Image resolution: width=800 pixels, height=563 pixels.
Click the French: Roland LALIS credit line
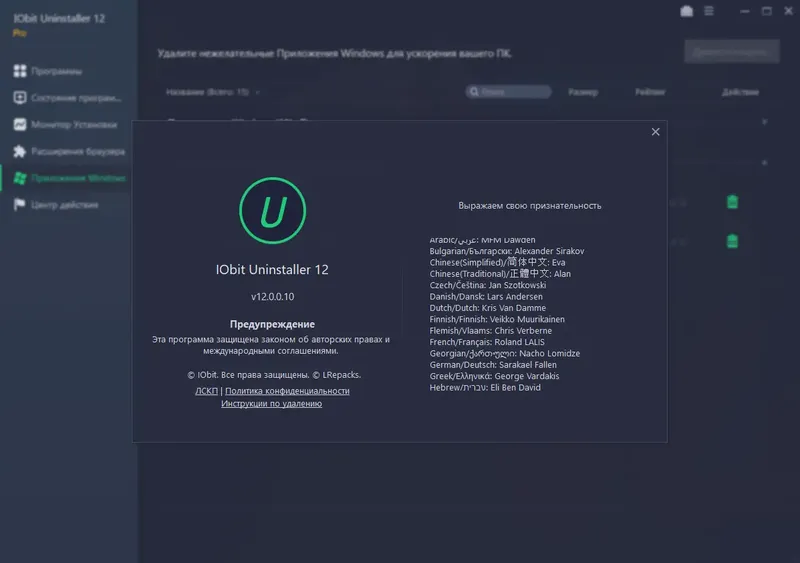487,342
